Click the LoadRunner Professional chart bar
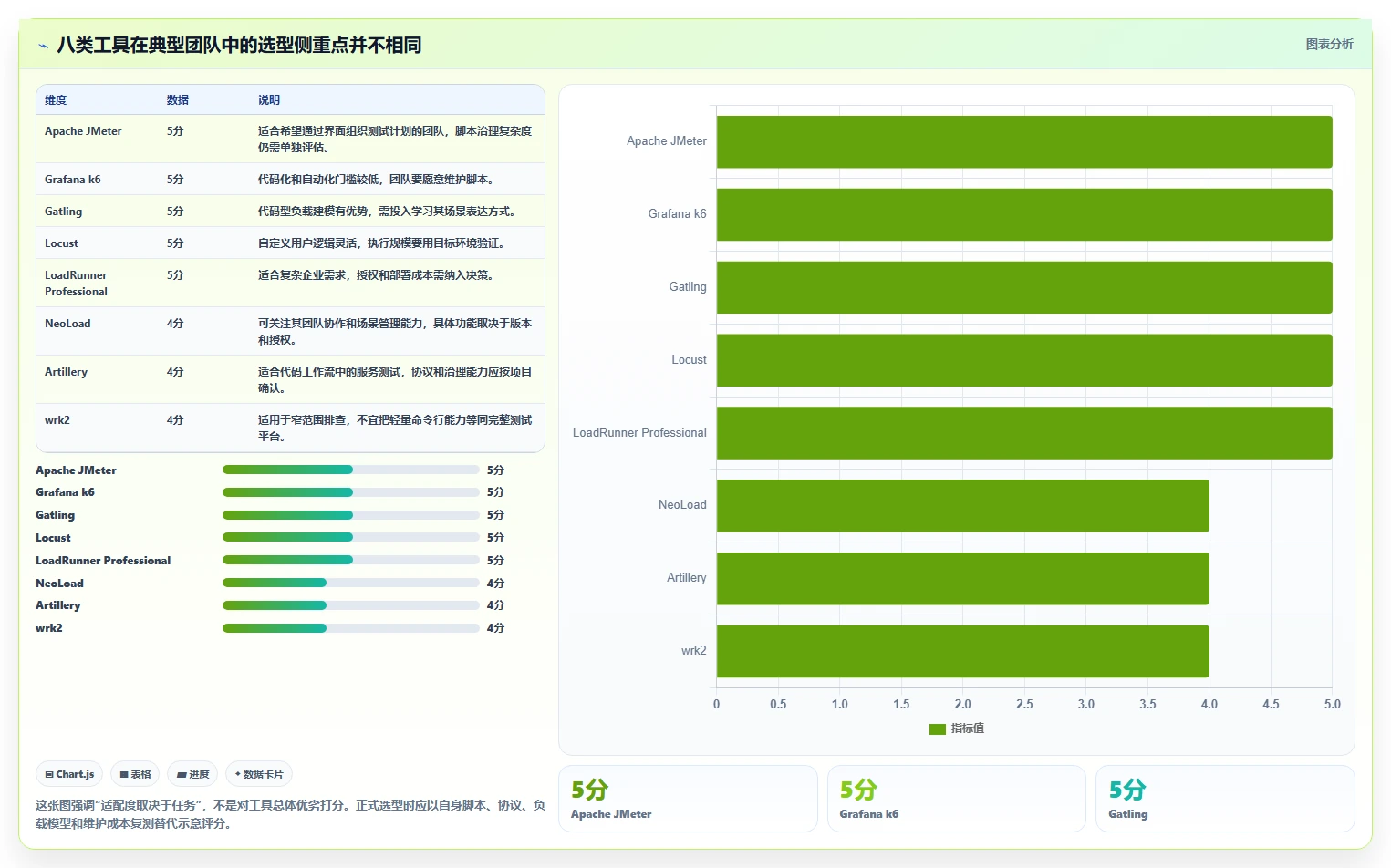The width and height of the screenshot is (1391, 868). (x=1024, y=433)
